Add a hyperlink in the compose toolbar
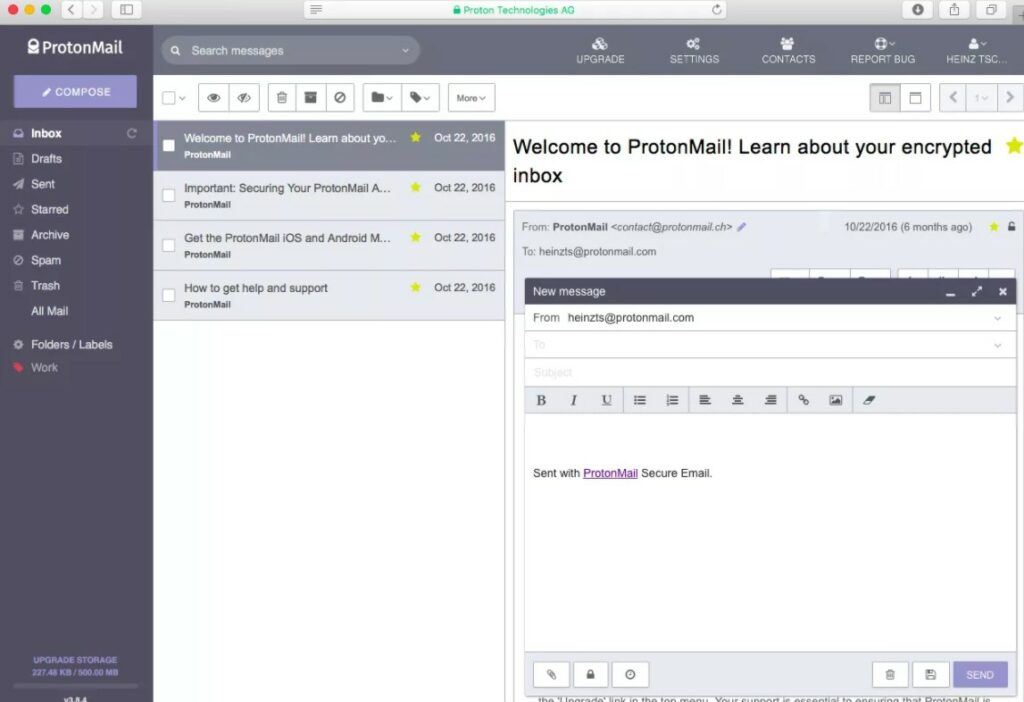This screenshot has height=702, width=1024. click(804, 399)
